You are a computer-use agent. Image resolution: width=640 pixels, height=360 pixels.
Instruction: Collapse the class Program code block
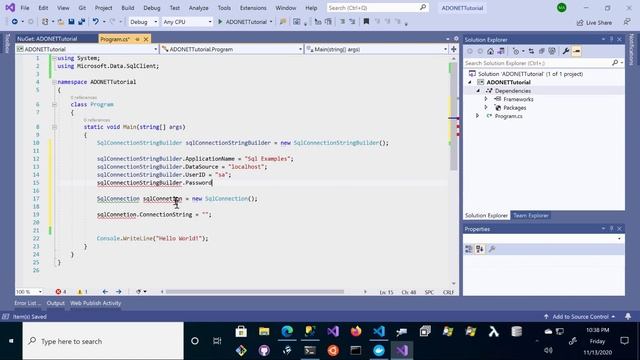54,104
